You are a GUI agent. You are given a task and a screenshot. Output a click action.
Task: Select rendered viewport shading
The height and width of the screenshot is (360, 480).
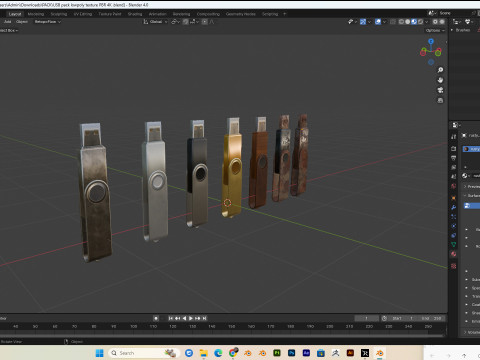(420, 22)
